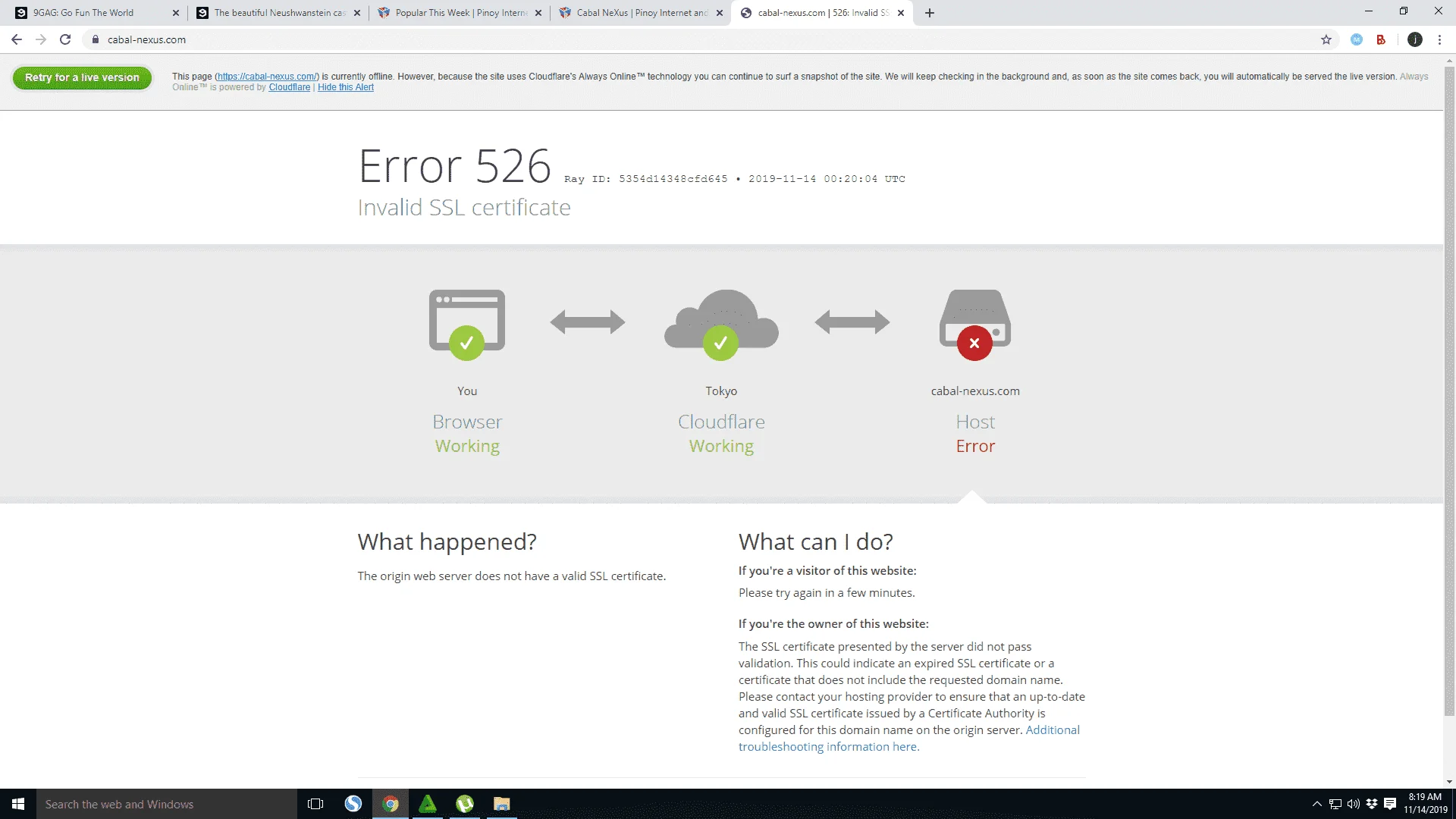This screenshot has width=1456, height=819.
Task: Open Additional troubleshooting information here link
Action: (908, 738)
